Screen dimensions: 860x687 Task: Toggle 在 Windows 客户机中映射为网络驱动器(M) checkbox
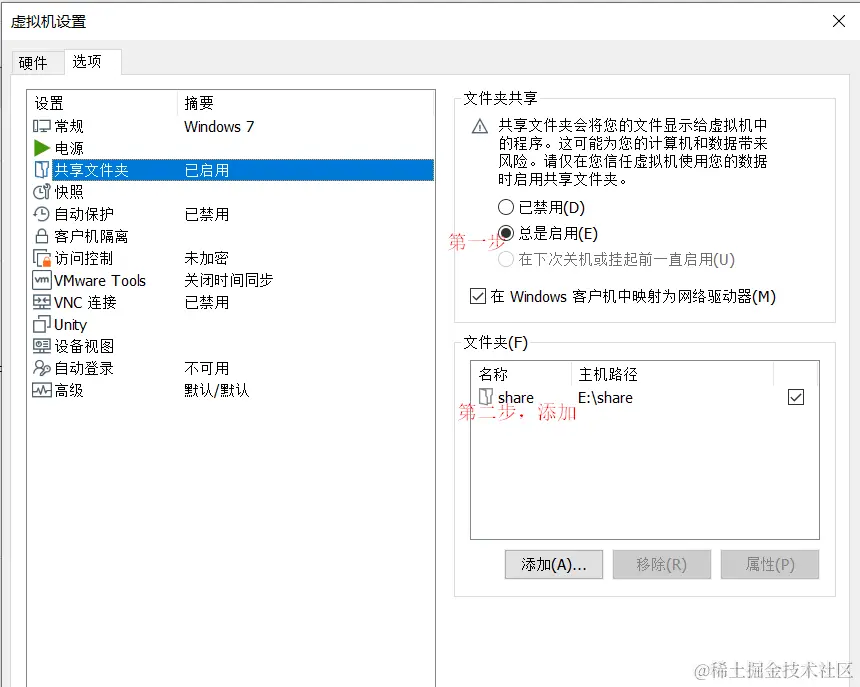478,297
